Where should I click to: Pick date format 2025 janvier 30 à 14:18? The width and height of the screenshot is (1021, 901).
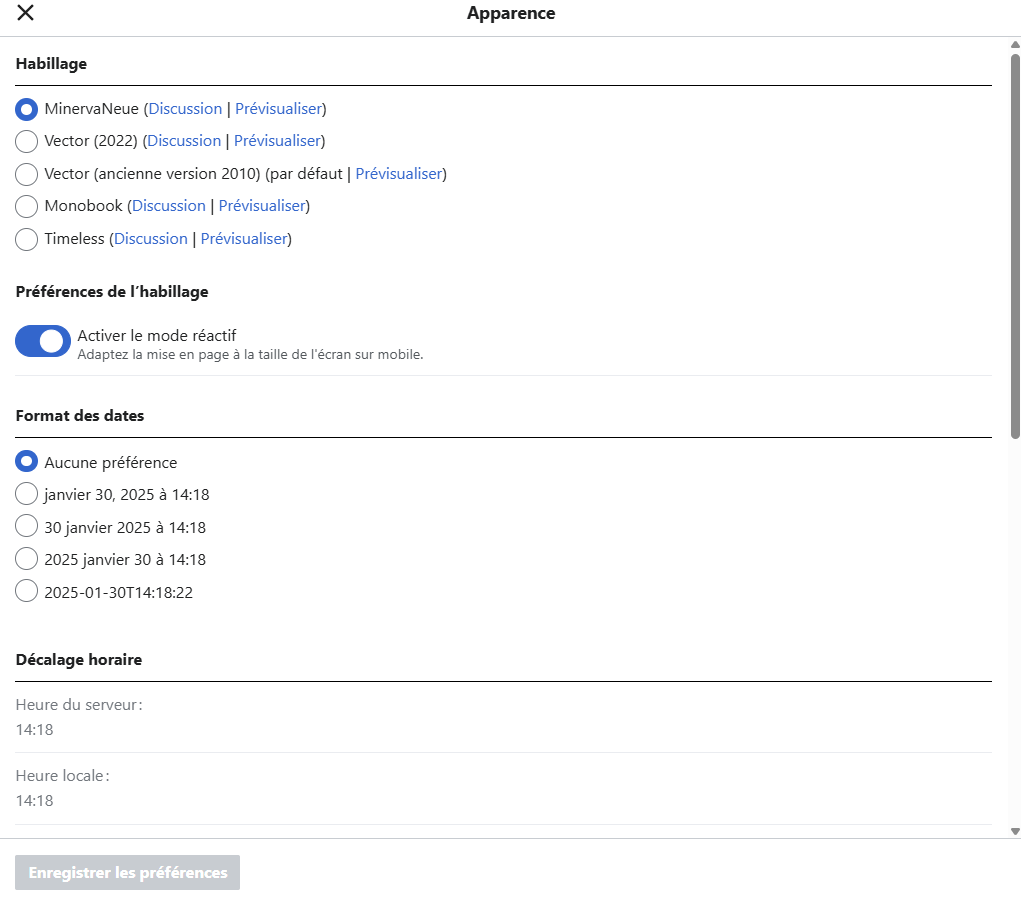tap(26, 559)
